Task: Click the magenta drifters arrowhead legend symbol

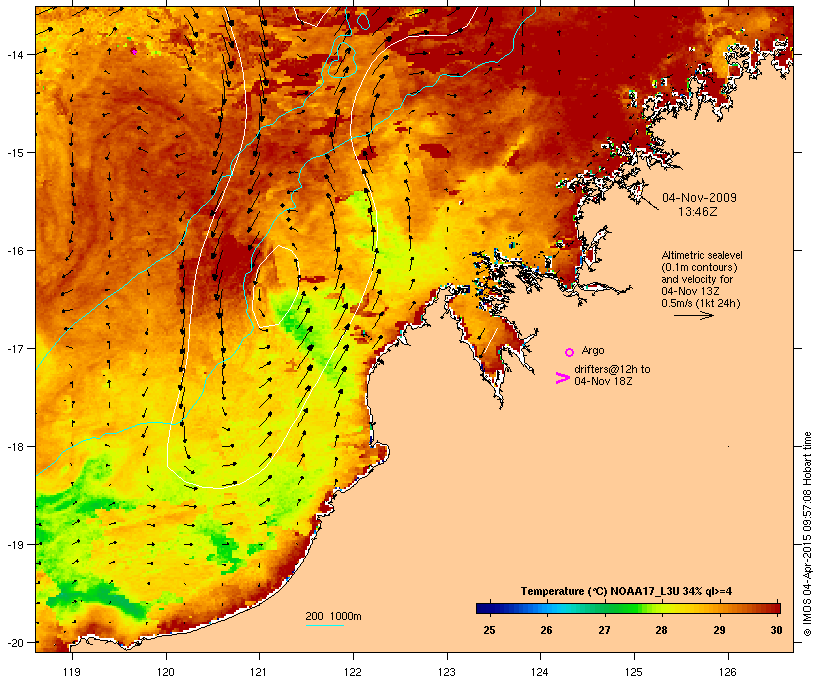Action: tap(562, 378)
